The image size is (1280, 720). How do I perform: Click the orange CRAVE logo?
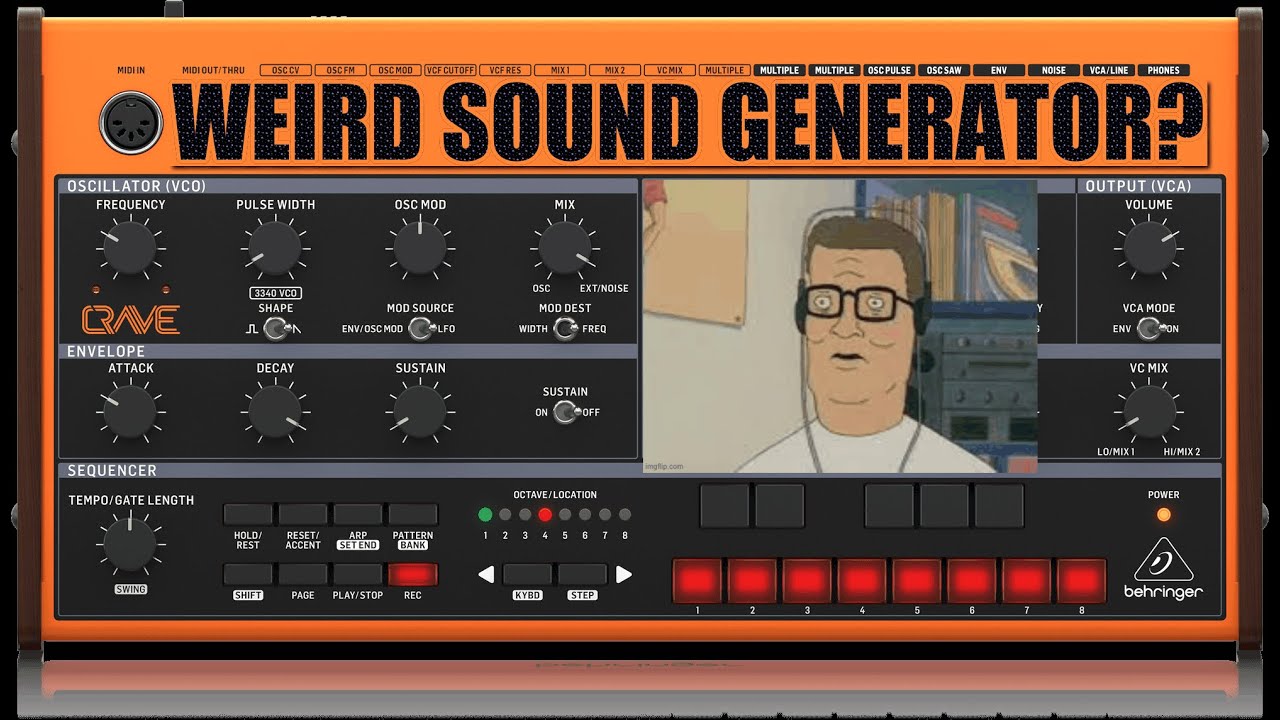tap(131, 319)
